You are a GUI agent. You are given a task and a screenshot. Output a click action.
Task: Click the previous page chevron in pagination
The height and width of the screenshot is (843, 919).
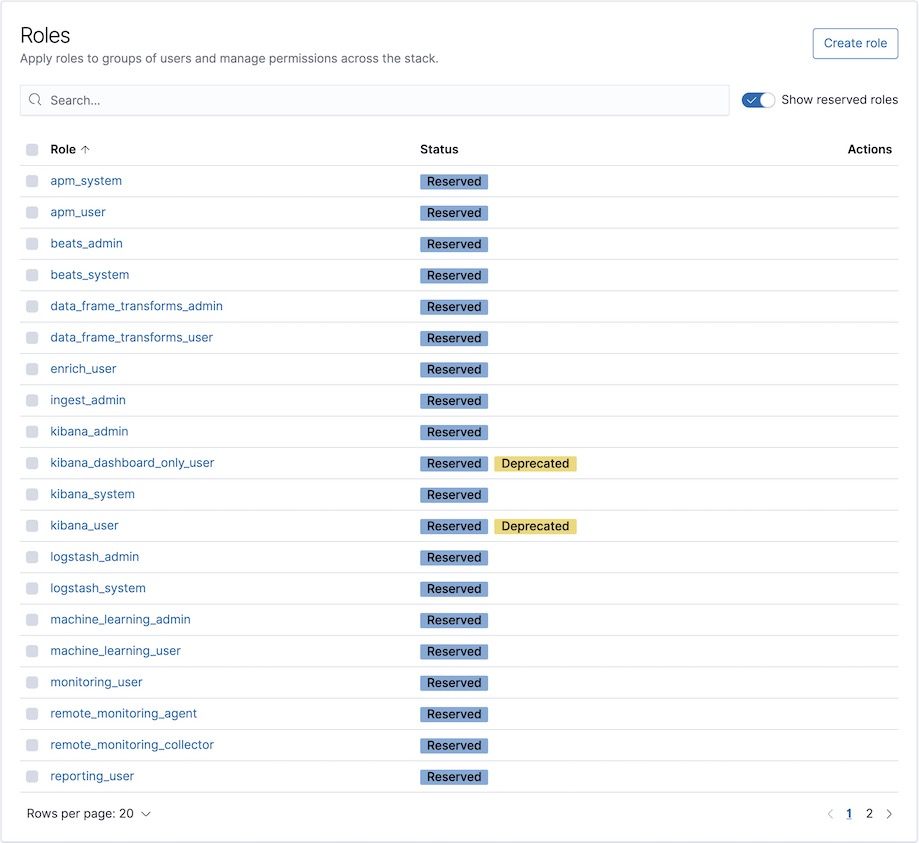(x=830, y=813)
